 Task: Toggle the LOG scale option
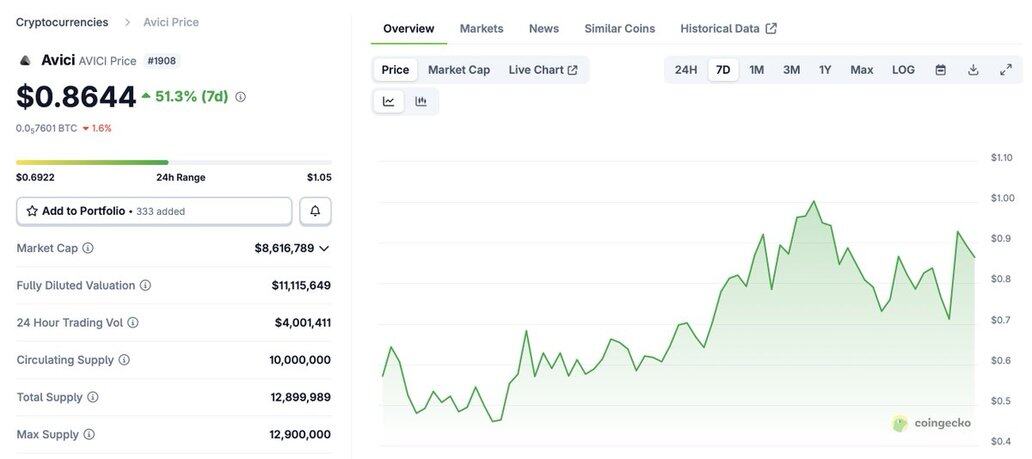(x=903, y=70)
